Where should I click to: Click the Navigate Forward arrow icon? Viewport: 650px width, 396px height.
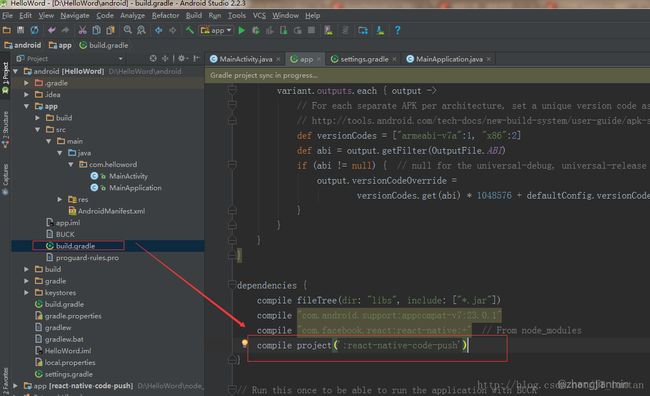[x=172, y=30]
